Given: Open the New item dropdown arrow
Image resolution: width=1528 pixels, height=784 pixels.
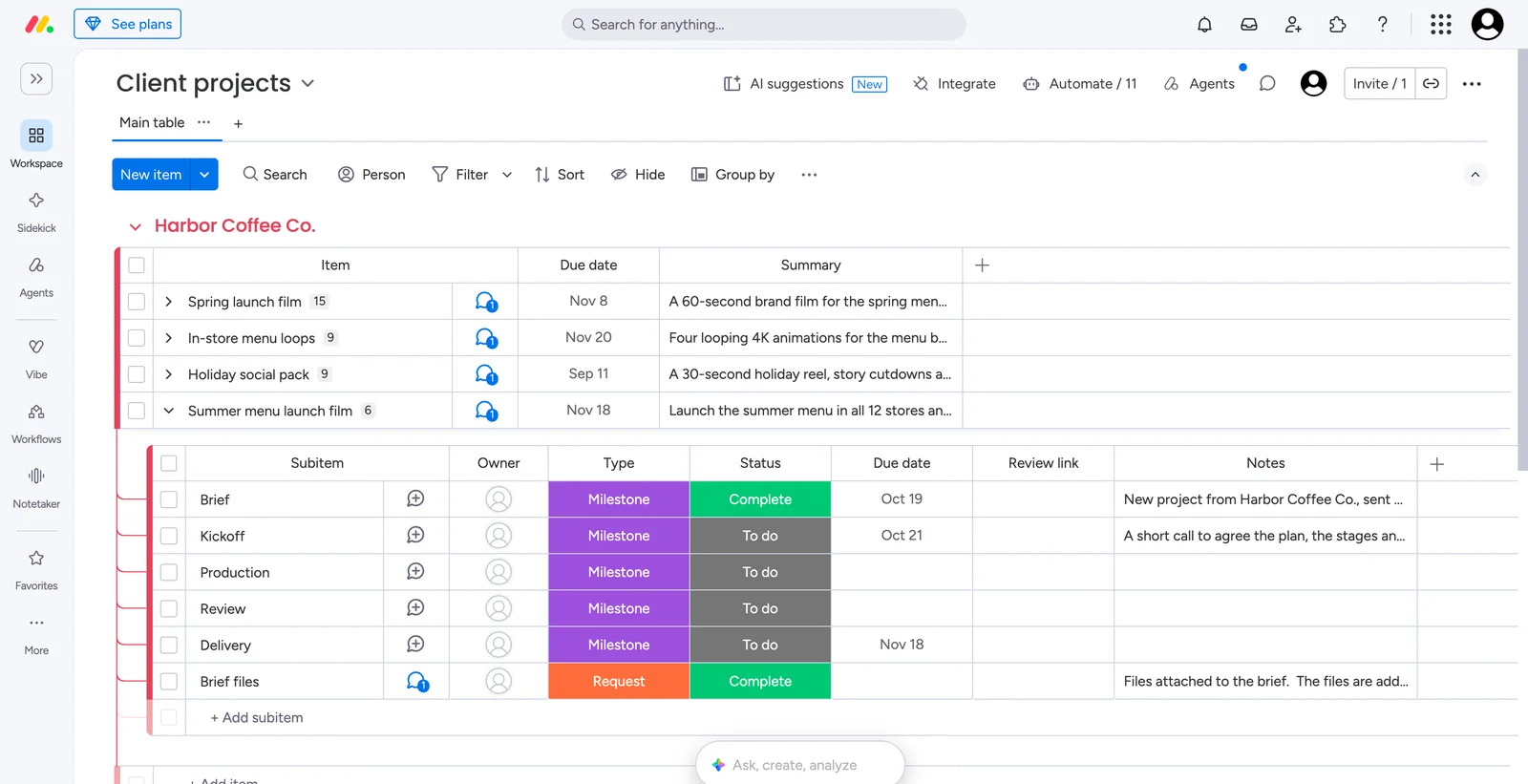Looking at the screenshot, I should [204, 175].
